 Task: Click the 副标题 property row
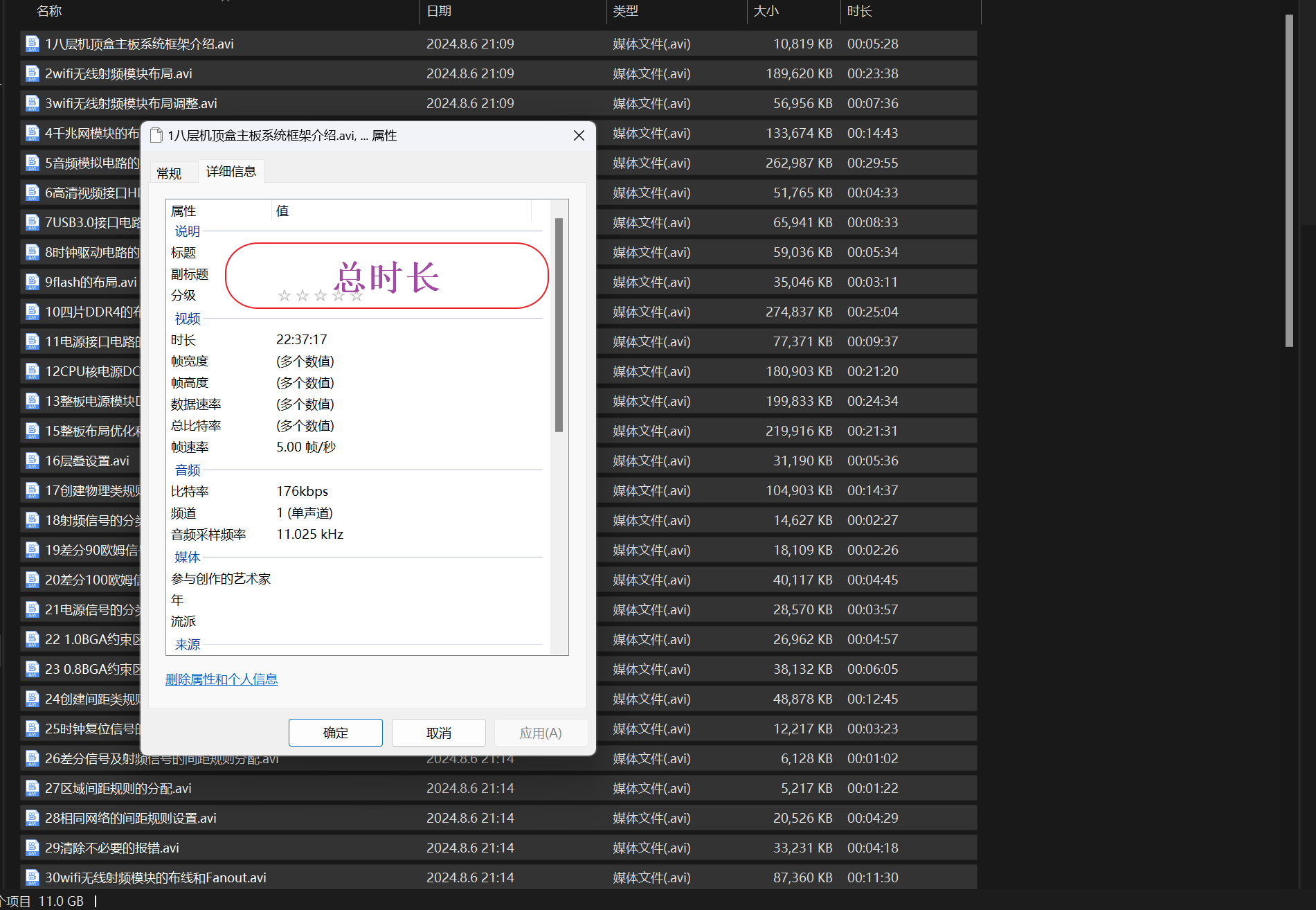(x=356, y=274)
